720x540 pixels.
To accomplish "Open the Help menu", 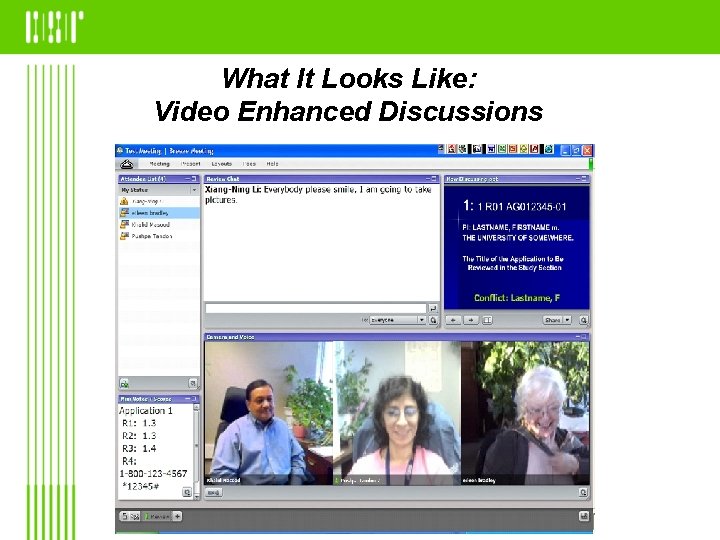I will click(272, 164).
